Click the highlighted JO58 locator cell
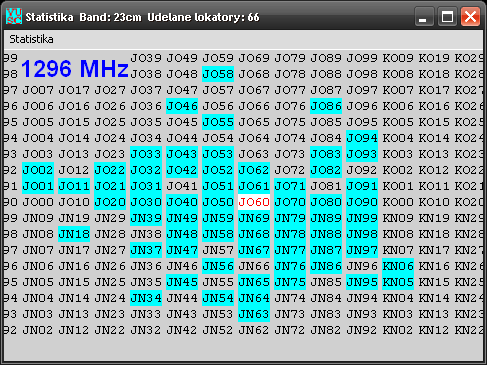 coord(218,74)
